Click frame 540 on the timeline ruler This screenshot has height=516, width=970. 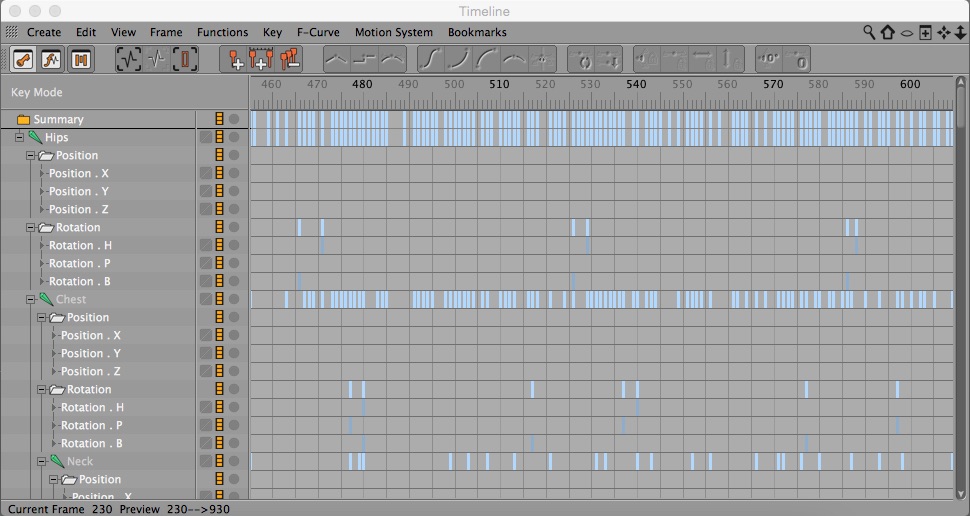coord(636,84)
